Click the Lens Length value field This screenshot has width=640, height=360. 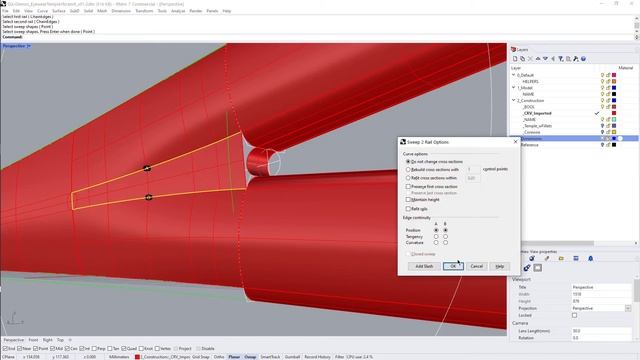(601, 331)
